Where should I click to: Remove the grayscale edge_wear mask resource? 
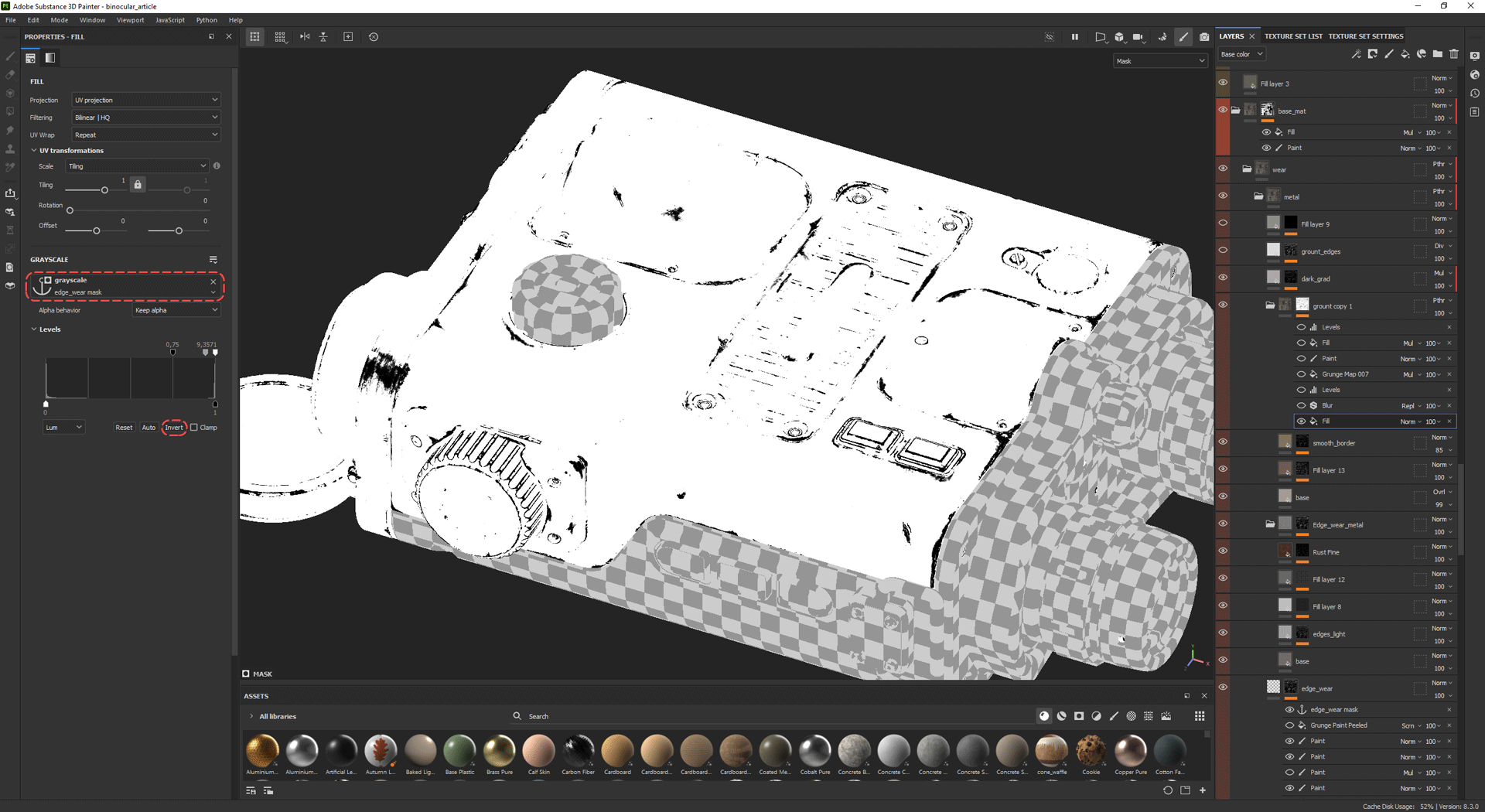click(213, 281)
